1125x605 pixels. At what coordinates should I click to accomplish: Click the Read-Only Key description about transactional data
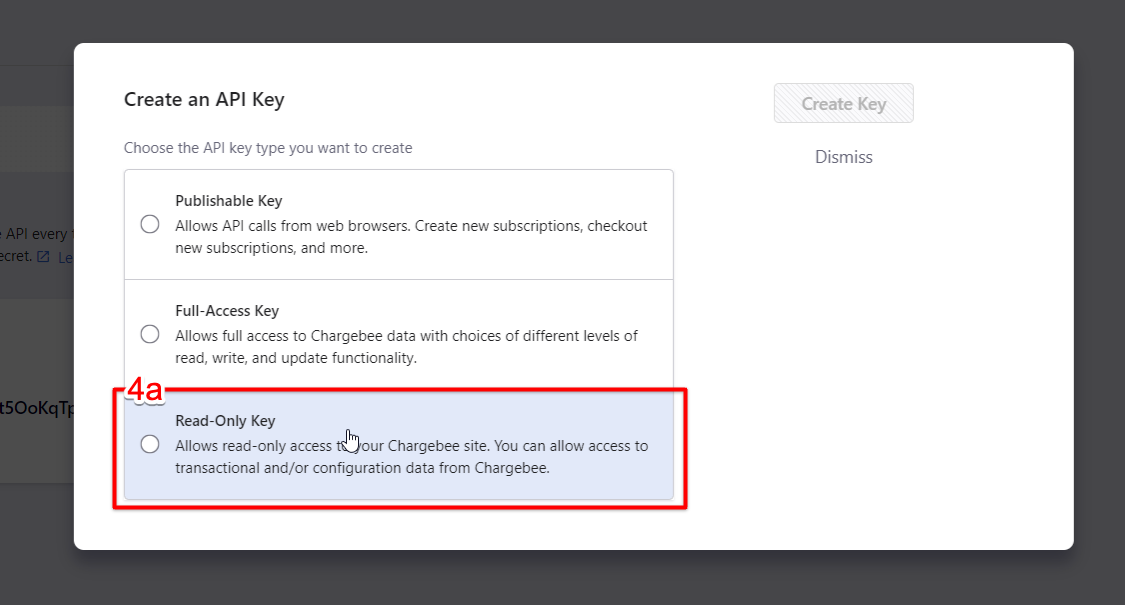(411, 456)
